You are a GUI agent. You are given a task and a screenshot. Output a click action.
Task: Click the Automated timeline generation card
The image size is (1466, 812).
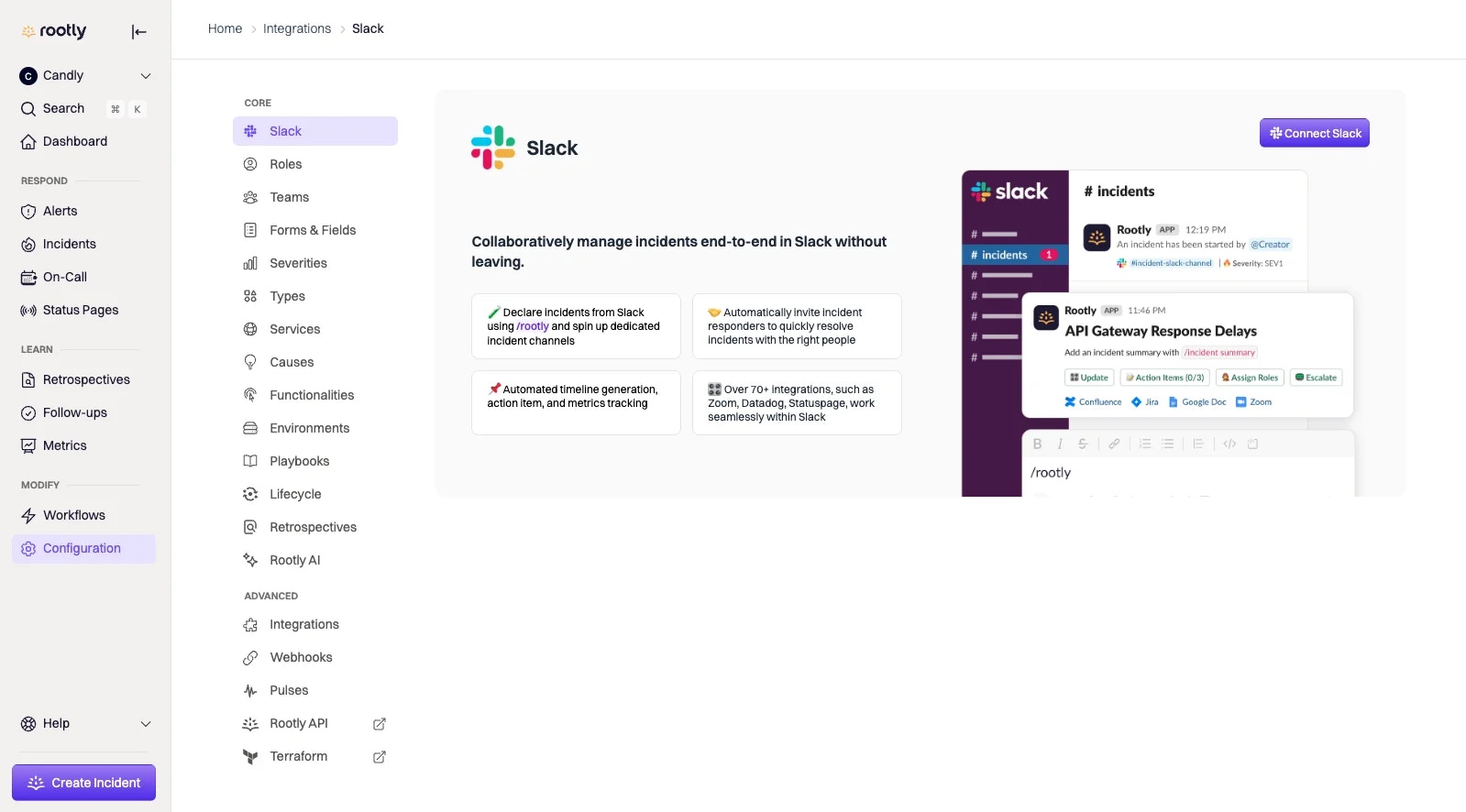click(576, 403)
